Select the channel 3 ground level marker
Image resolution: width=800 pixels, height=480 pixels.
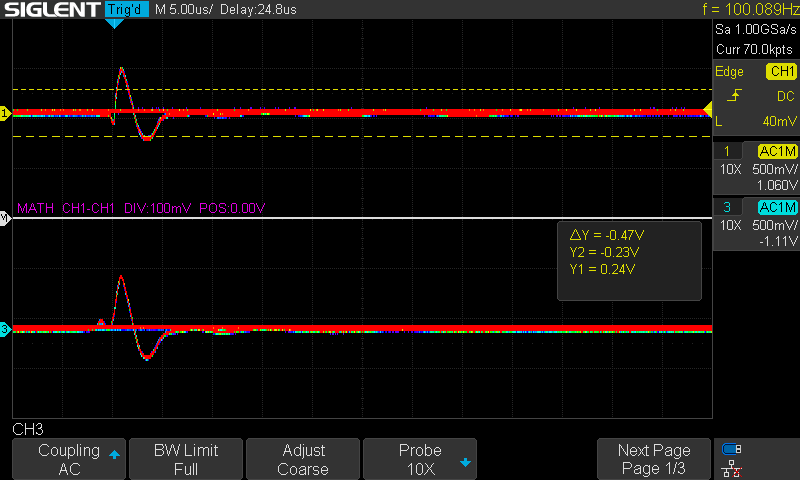5,329
